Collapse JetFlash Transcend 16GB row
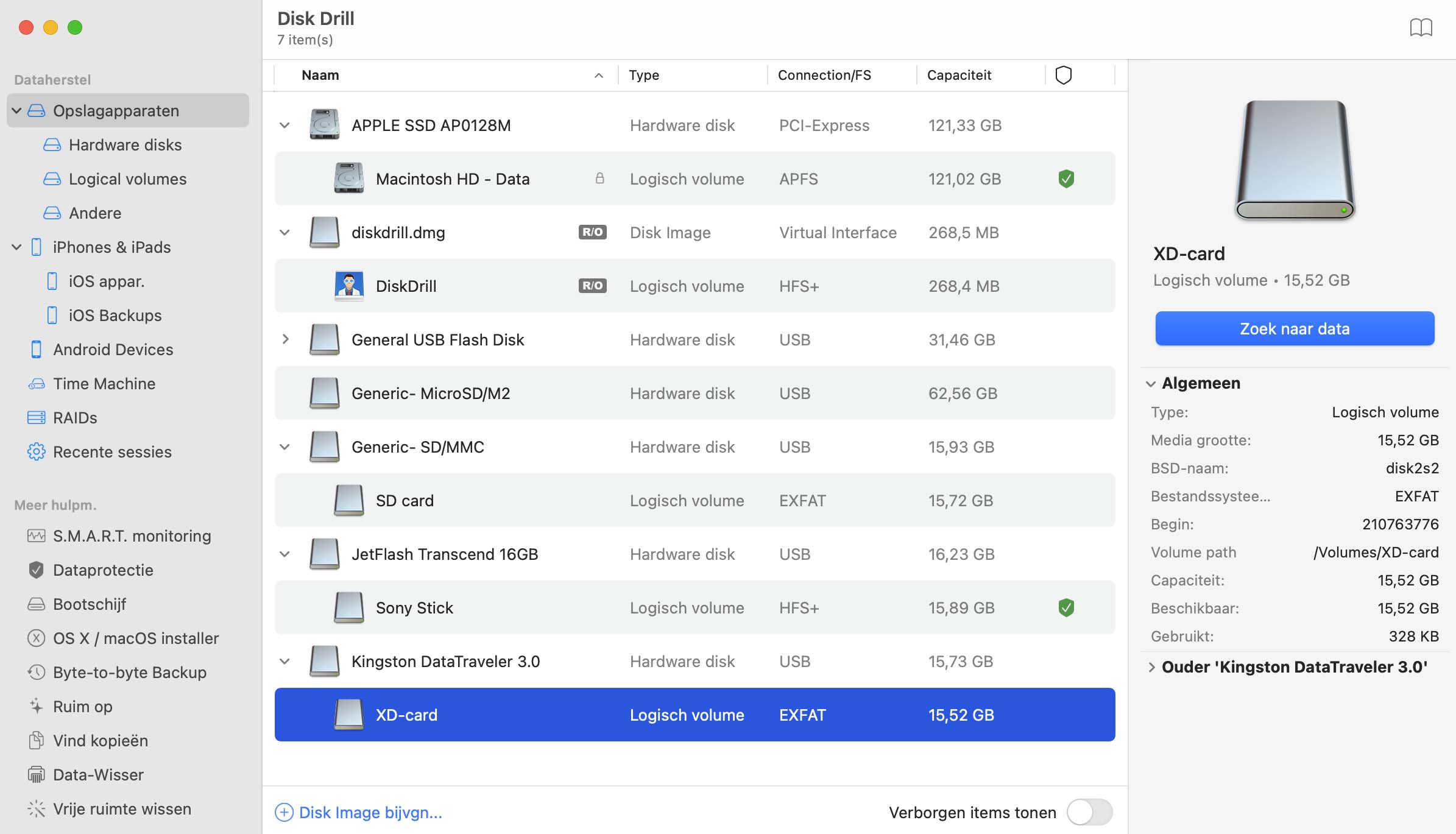The width and height of the screenshot is (1456, 834). [284, 554]
